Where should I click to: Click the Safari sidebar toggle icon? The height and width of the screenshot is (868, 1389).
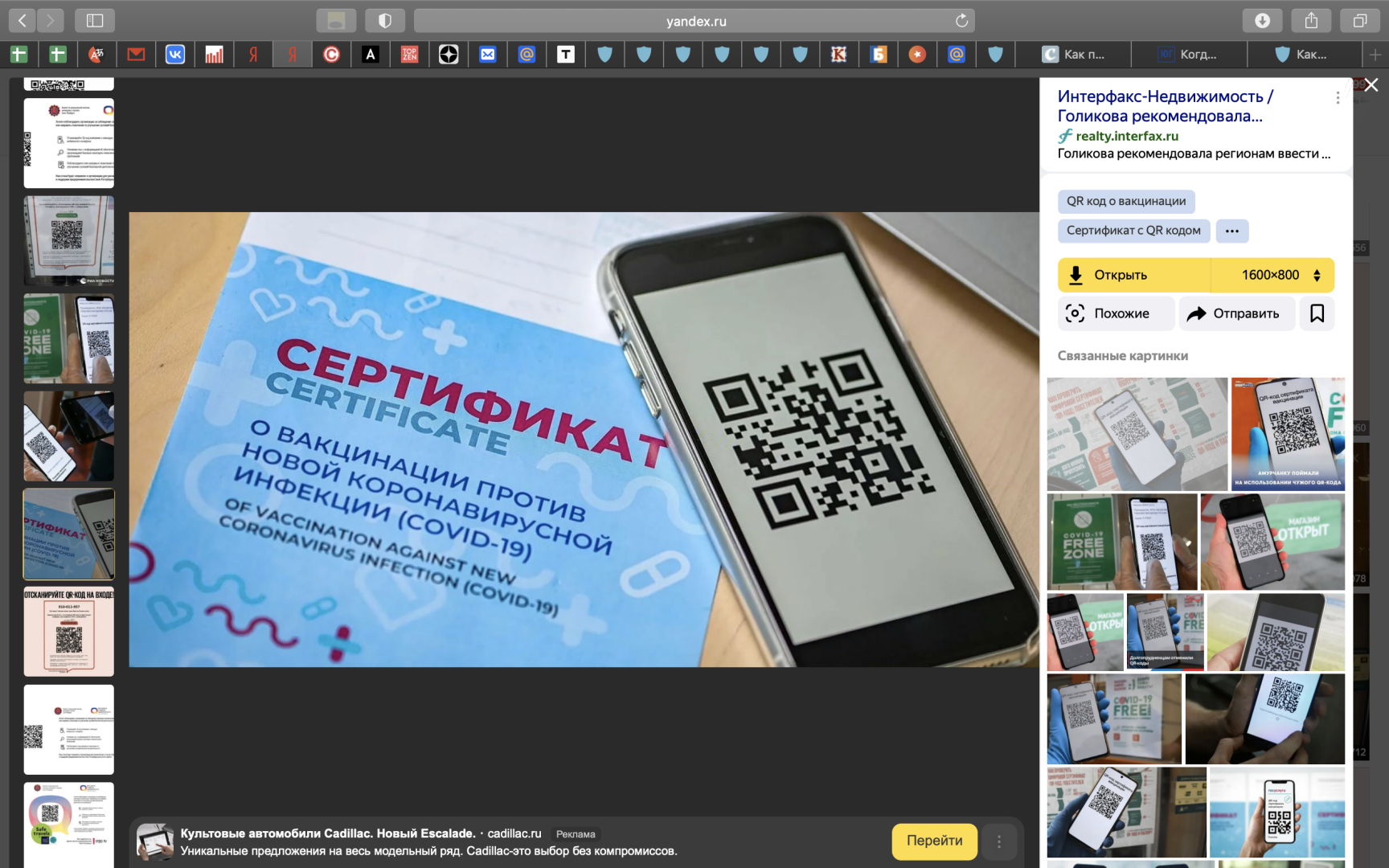95,20
